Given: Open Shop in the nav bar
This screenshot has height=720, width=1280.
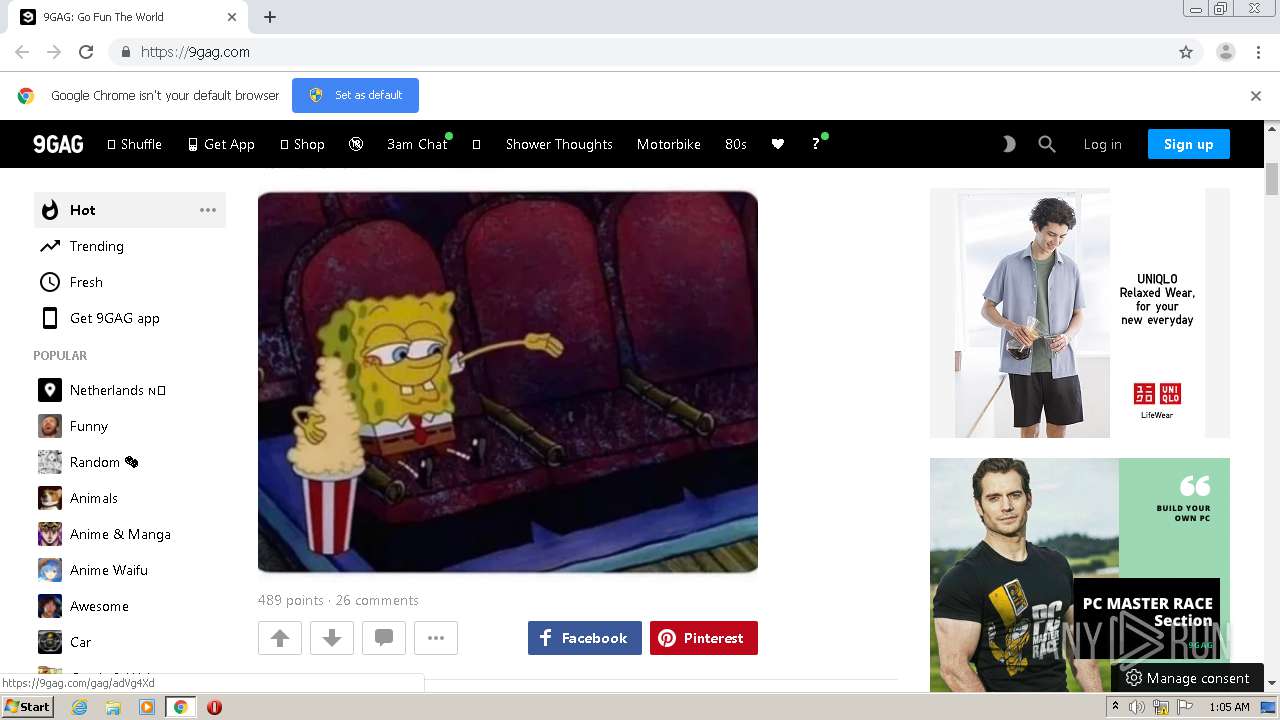Looking at the screenshot, I should pyautogui.click(x=302, y=144).
